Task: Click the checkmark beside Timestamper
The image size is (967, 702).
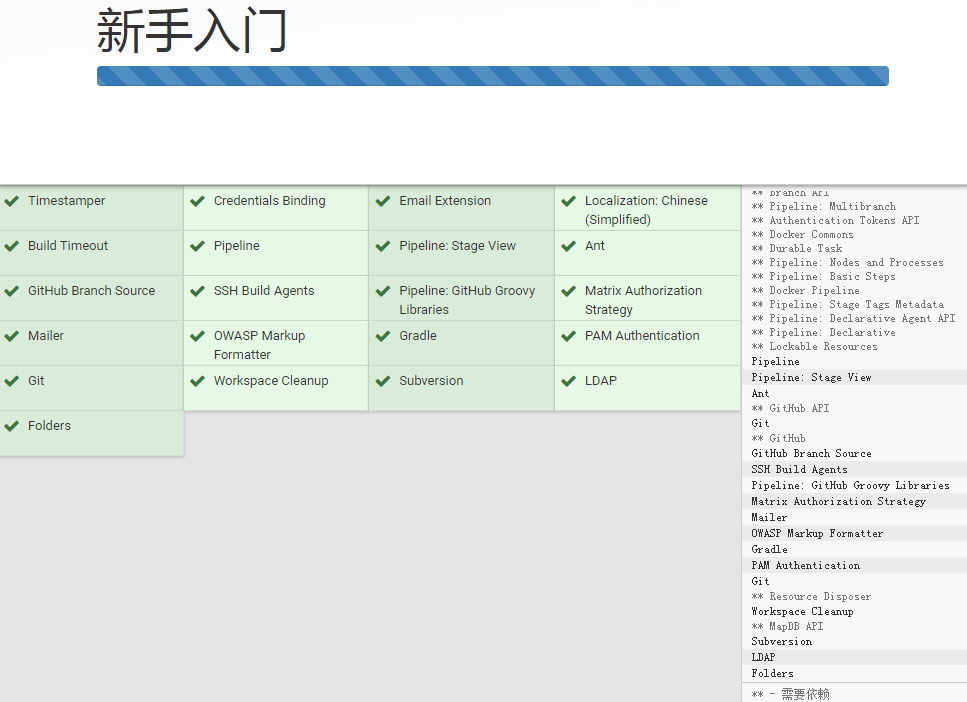Action: pos(10,200)
